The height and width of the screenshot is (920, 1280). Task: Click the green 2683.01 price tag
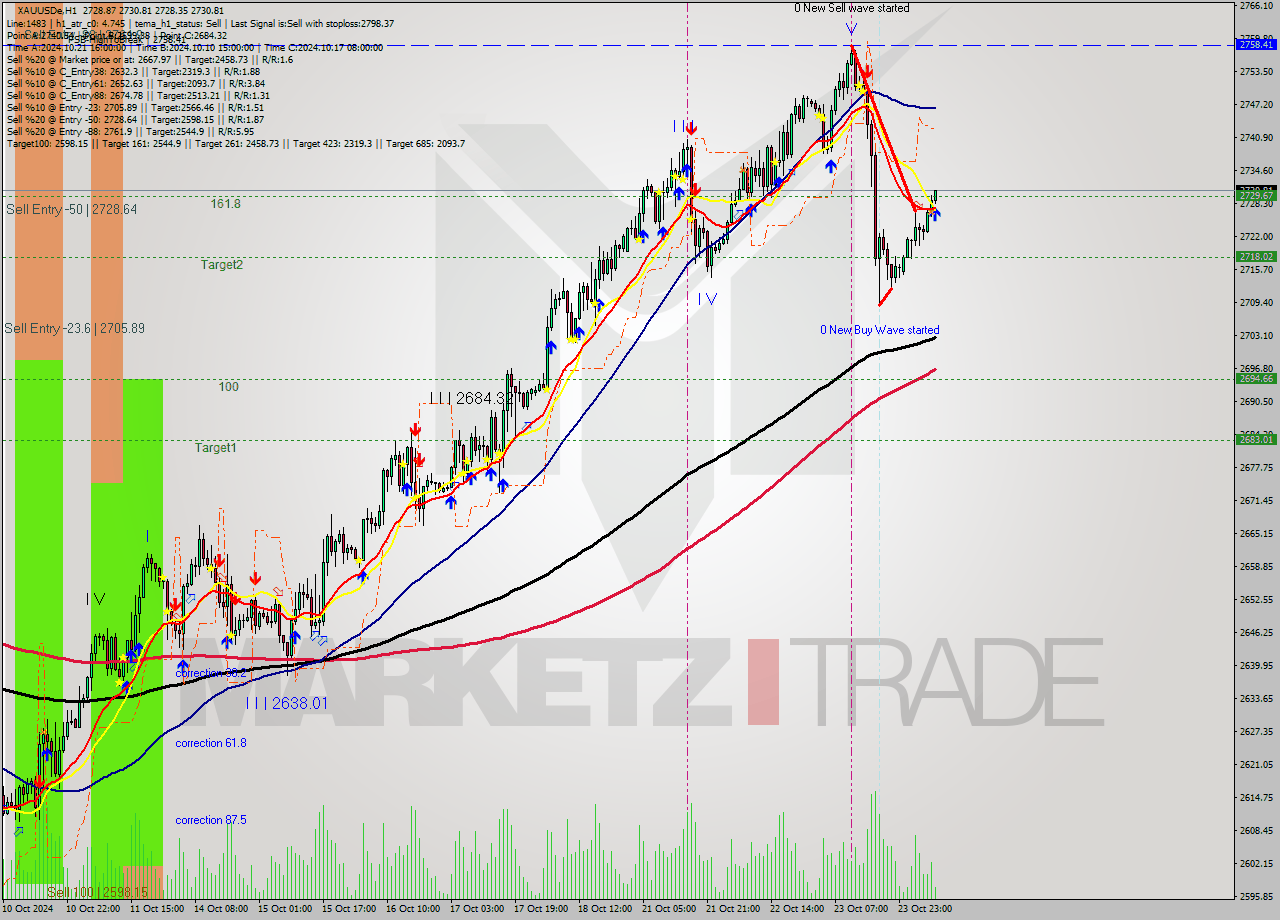pos(1257,440)
